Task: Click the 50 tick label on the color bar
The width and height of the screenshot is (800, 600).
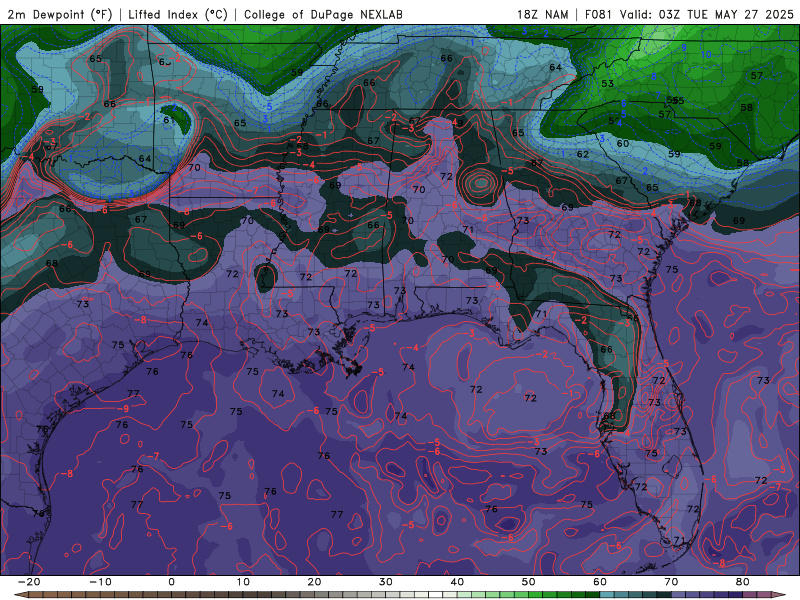Action: [x=529, y=582]
